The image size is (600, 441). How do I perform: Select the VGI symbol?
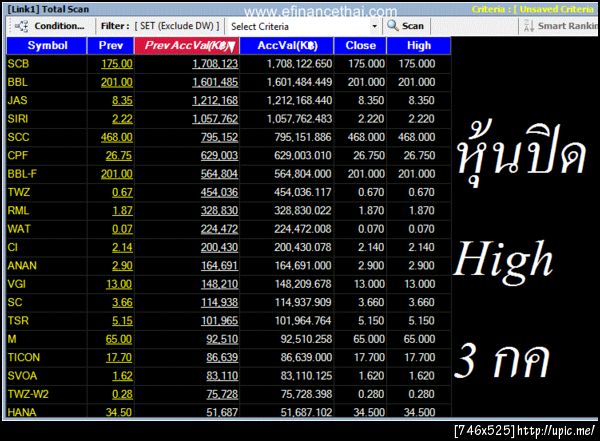[16, 284]
